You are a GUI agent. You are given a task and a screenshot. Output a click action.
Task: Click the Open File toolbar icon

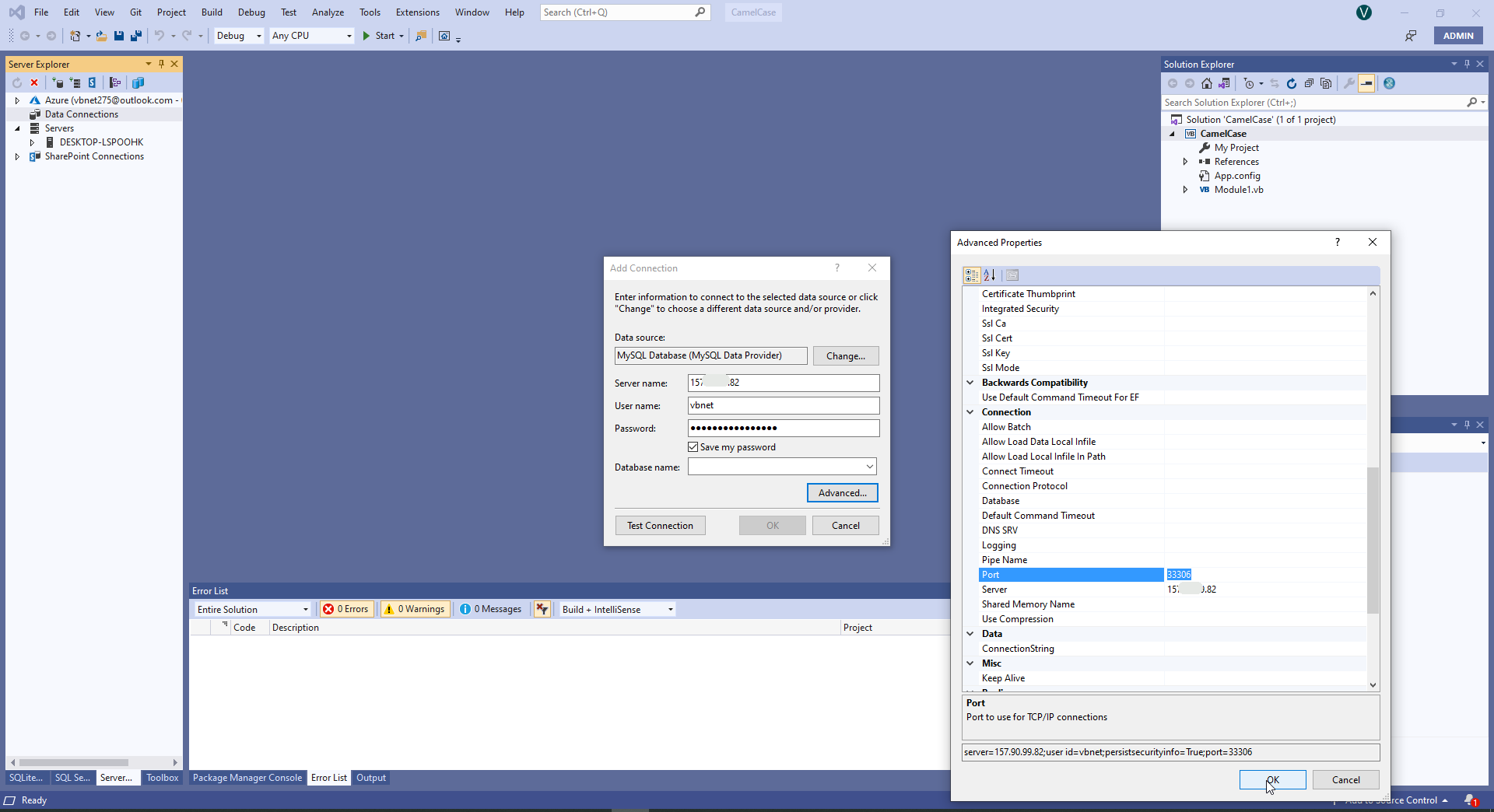[x=101, y=36]
